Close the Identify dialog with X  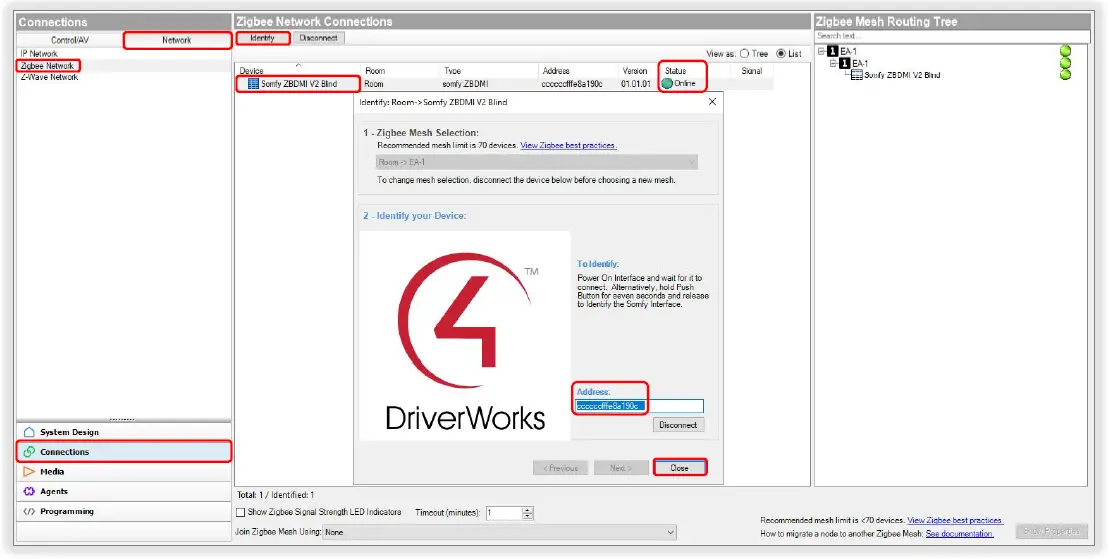point(712,102)
